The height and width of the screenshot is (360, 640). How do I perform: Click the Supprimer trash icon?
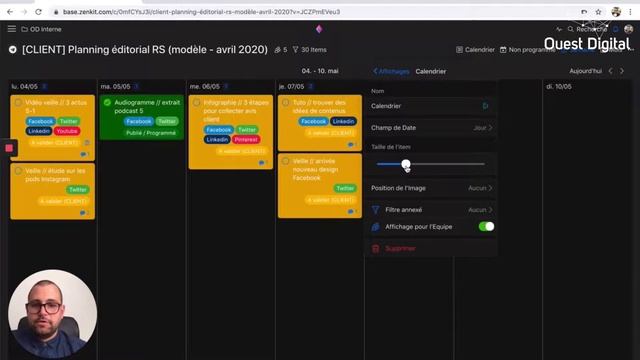coord(376,248)
